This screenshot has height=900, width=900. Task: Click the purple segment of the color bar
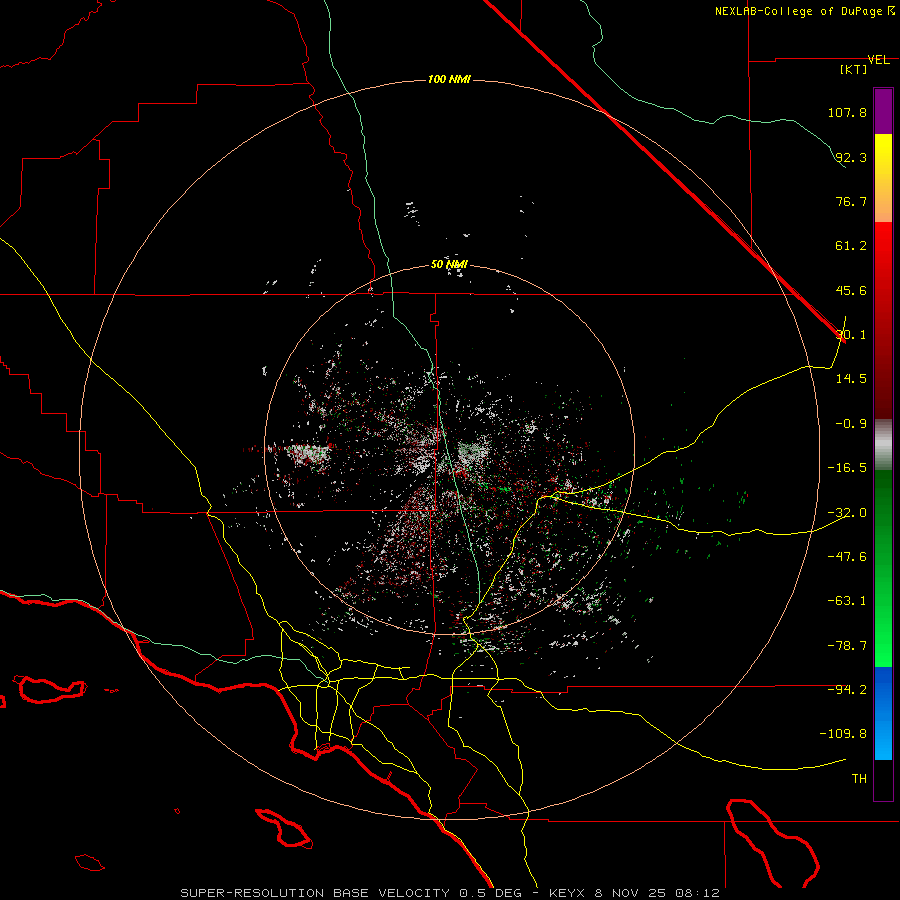coord(883,111)
